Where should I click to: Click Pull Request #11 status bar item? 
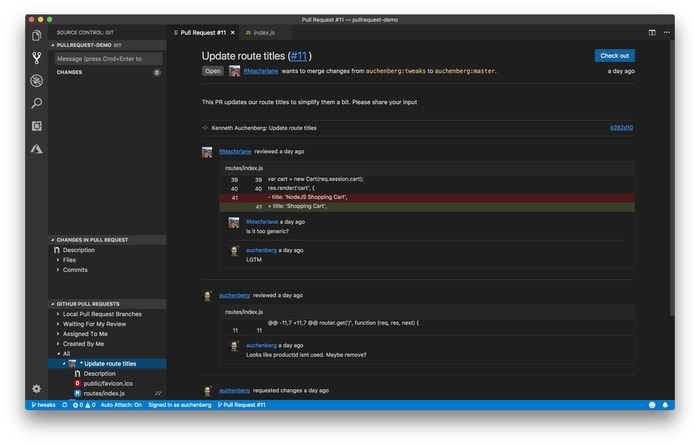point(242,405)
